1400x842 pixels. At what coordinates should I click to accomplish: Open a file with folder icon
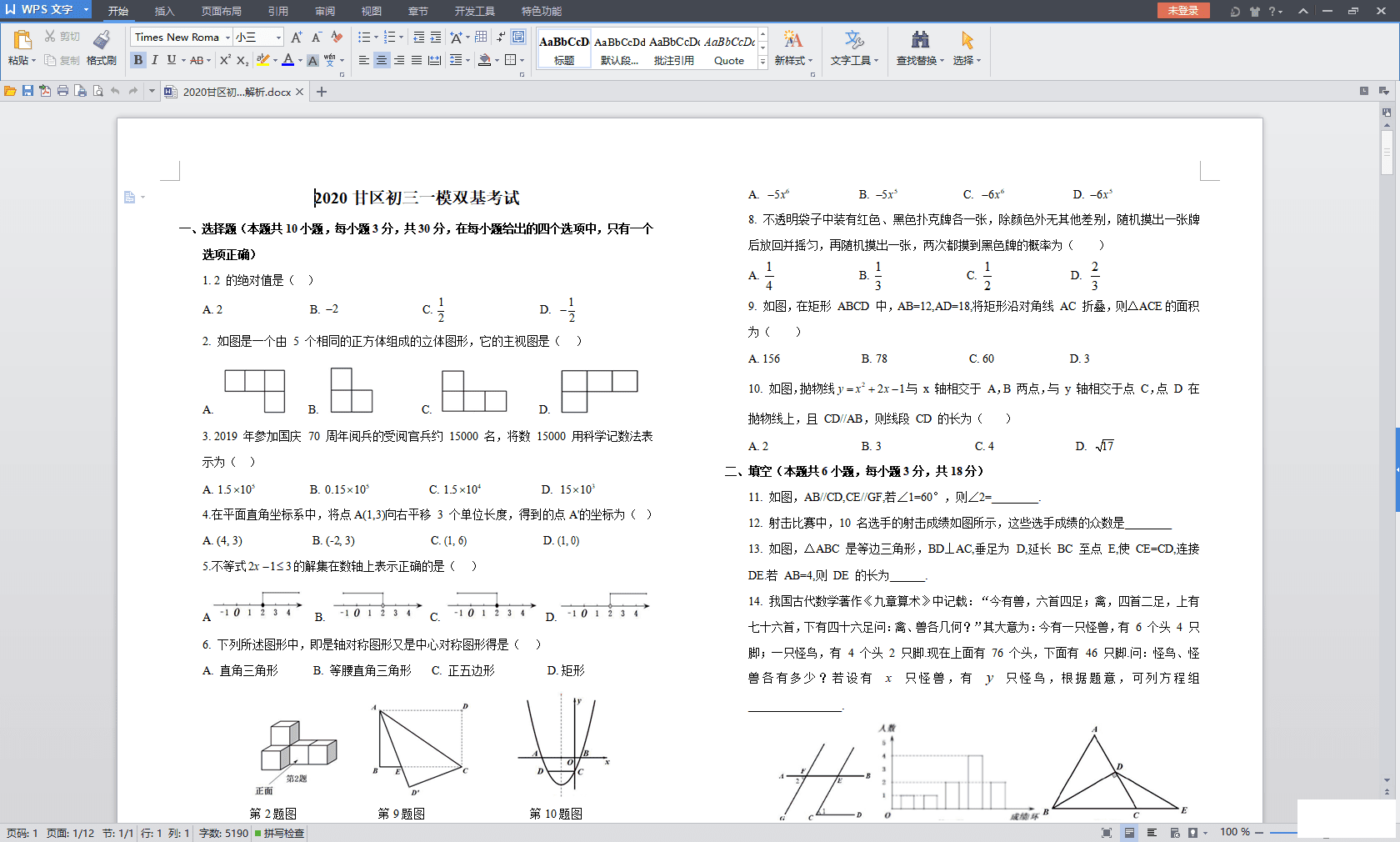tap(10, 91)
